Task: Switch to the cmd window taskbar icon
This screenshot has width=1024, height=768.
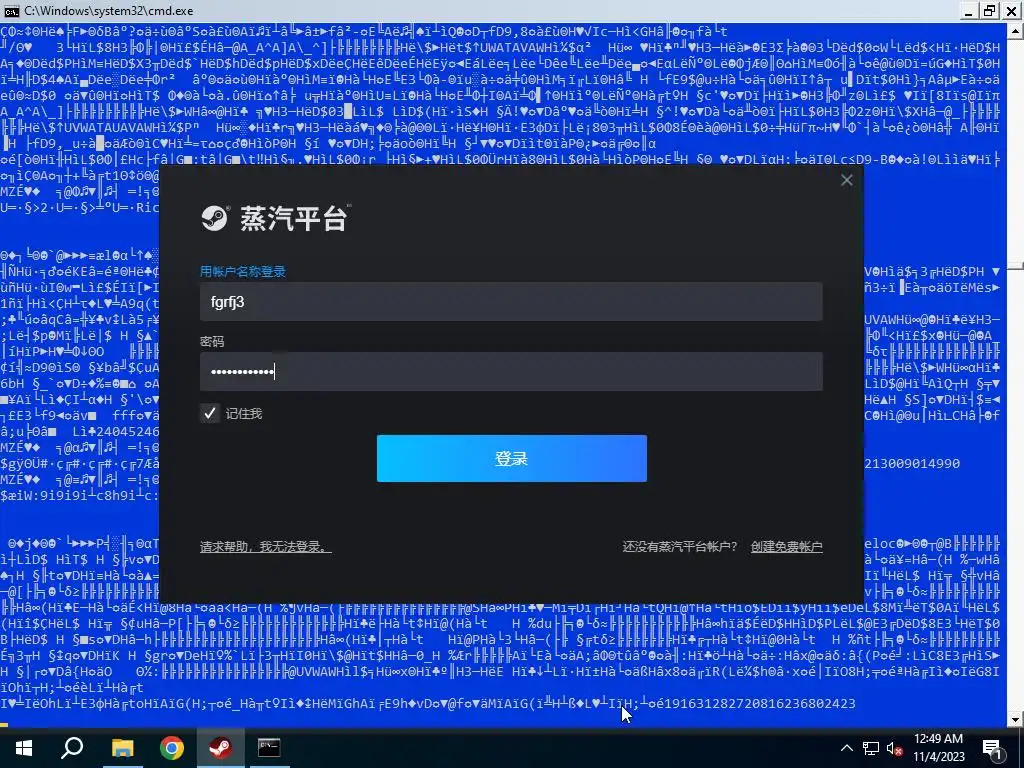Action: (268, 748)
